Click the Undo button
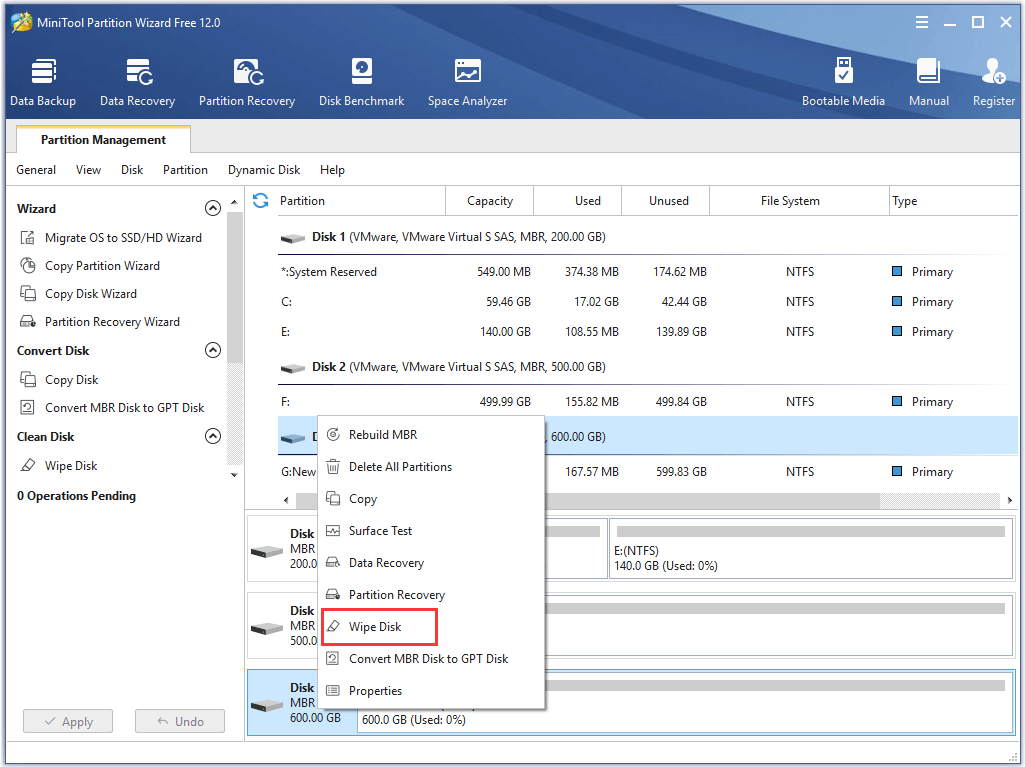The image size is (1025, 767). tap(180, 721)
